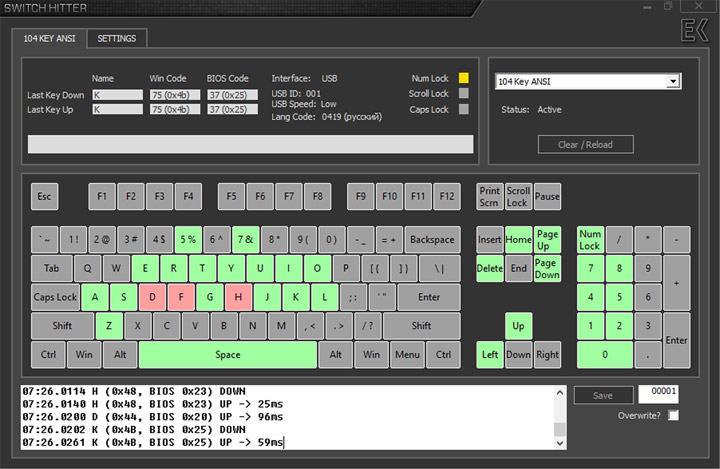Click the Caps Lock indicator box

pyautogui.click(x=463, y=110)
